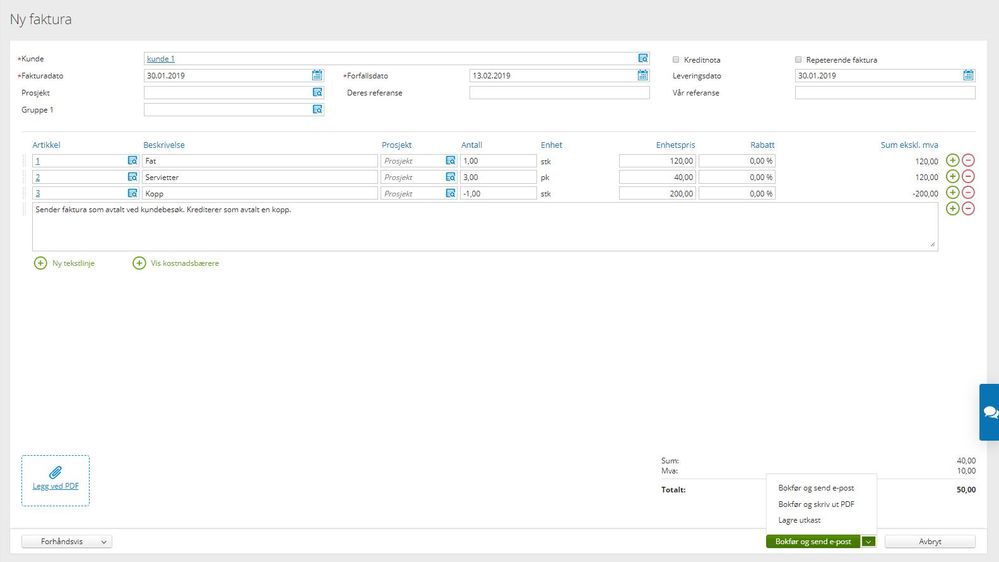Screen dimensions: 999x562
Task: Click the Vis kostnadsbærere link
Action: pyautogui.click(x=185, y=263)
